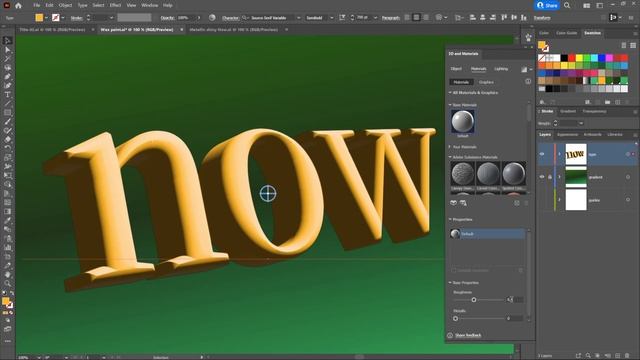The height and width of the screenshot is (360, 640).
Task: Select the Selection tool in the toolbar
Action: tap(7, 40)
